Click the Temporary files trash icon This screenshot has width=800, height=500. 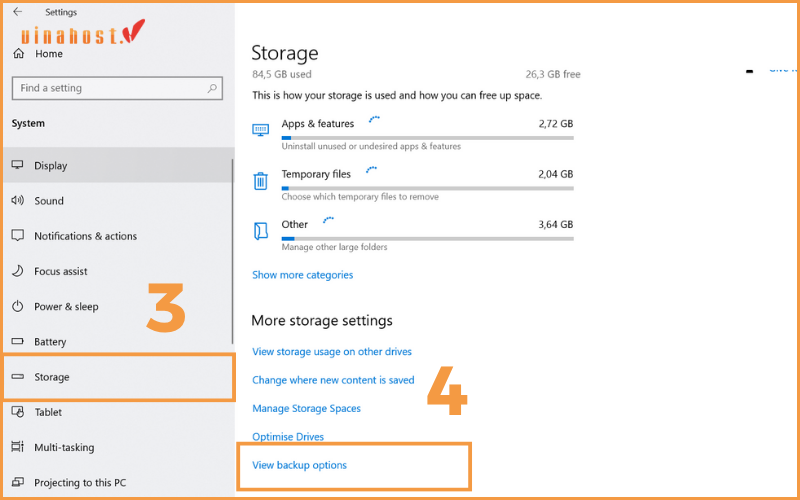point(261,181)
